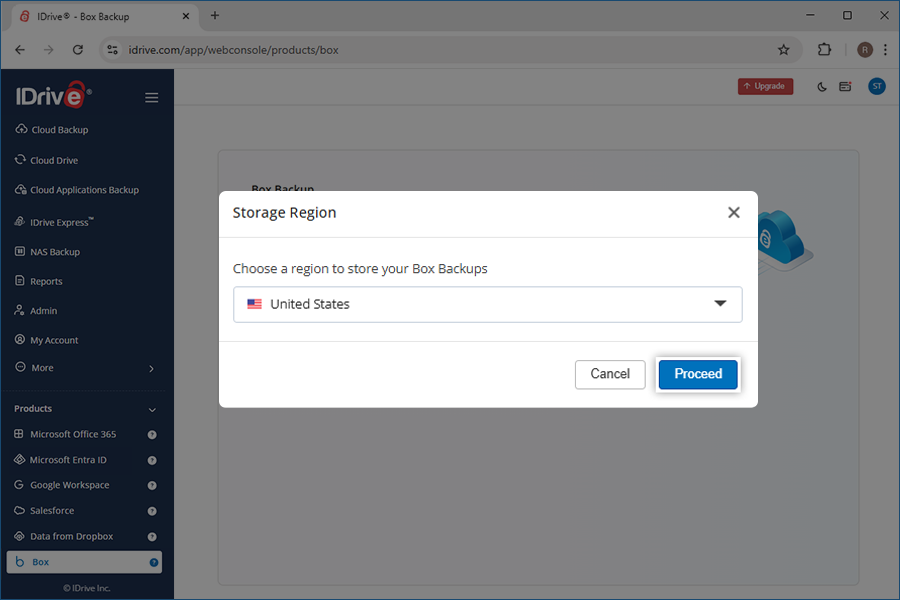Open Chrome profile R avatar

[x=864, y=50]
